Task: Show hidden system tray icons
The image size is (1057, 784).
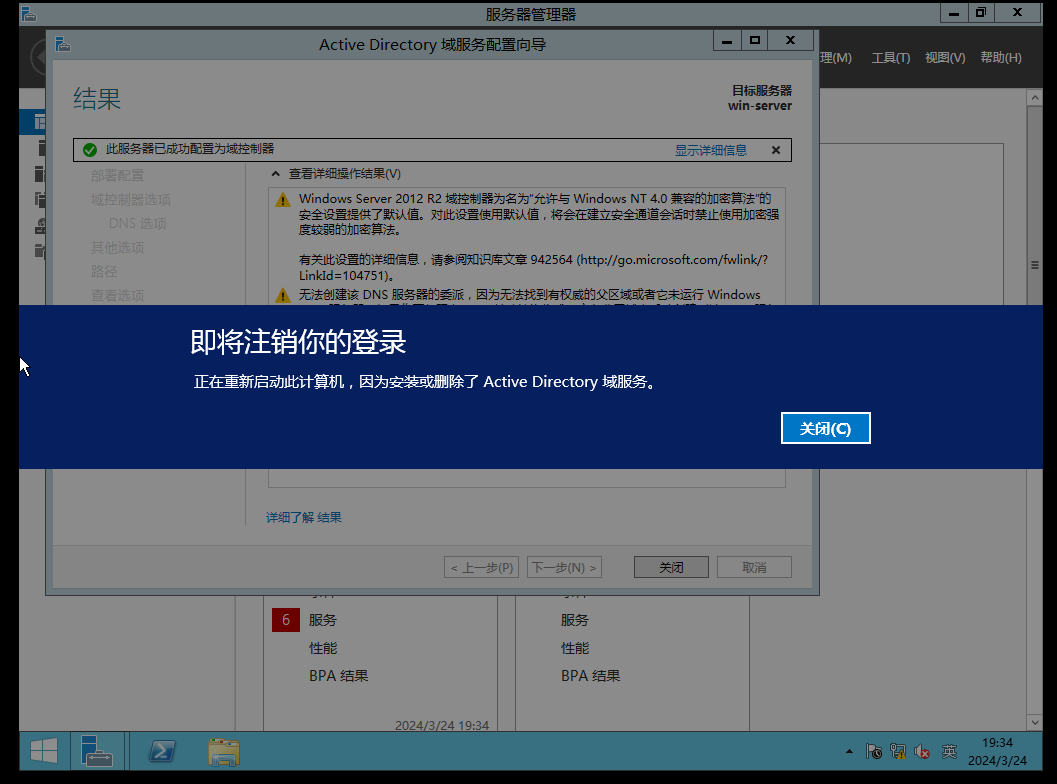Action: click(x=849, y=751)
